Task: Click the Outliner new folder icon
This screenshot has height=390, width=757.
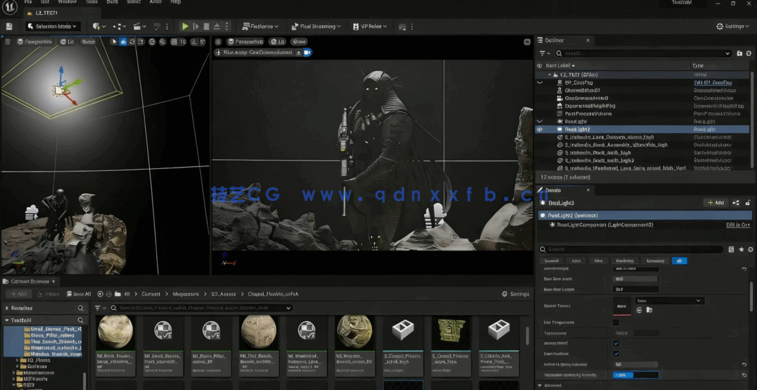Action: (740, 53)
